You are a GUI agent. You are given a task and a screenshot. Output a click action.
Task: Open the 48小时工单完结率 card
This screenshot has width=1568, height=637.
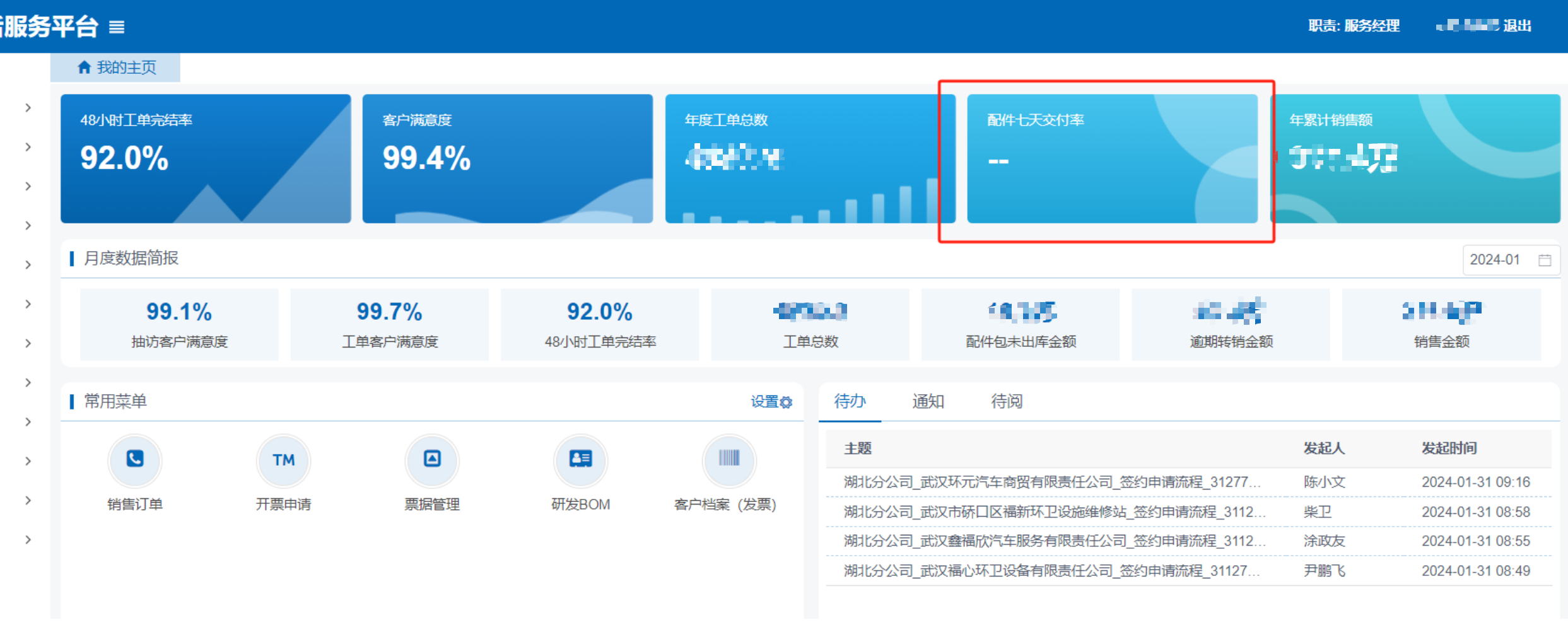[x=206, y=158]
